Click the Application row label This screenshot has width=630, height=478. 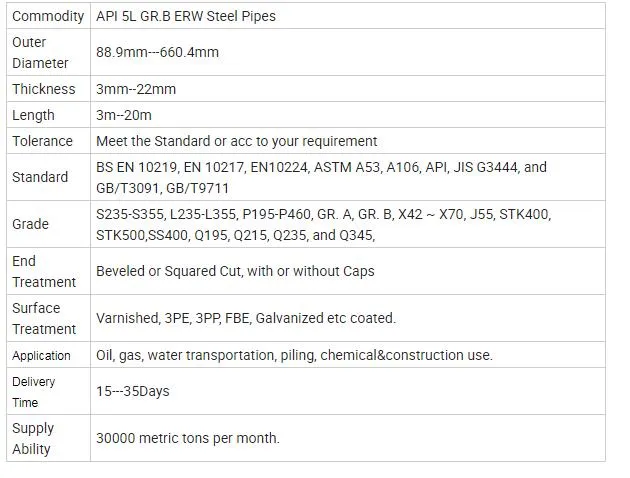(42, 355)
